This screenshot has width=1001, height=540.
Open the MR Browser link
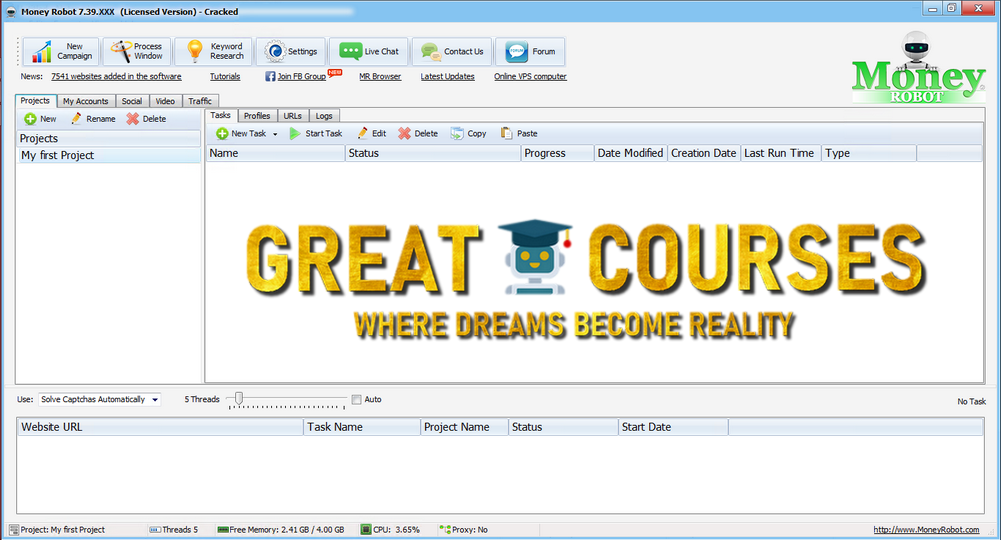coord(380,77)
